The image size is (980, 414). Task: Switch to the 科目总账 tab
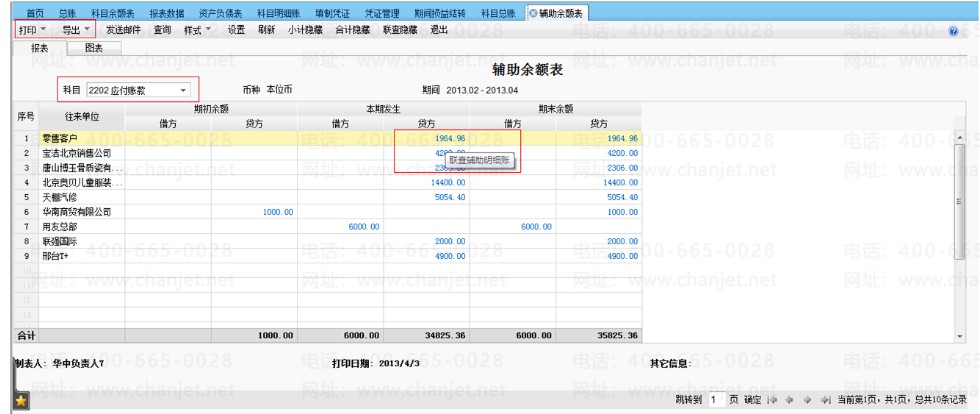click(x=499, y=13)
